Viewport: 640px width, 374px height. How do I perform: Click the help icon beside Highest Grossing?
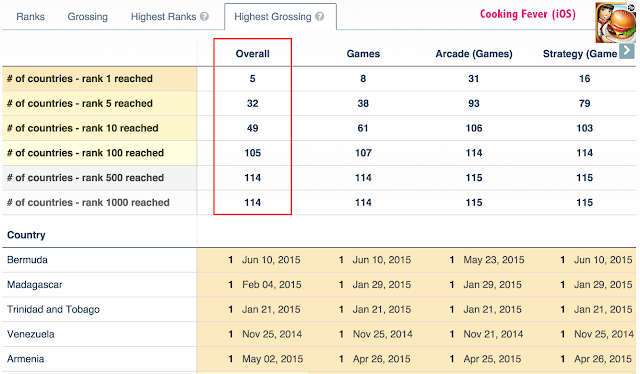tap(320, 17)
